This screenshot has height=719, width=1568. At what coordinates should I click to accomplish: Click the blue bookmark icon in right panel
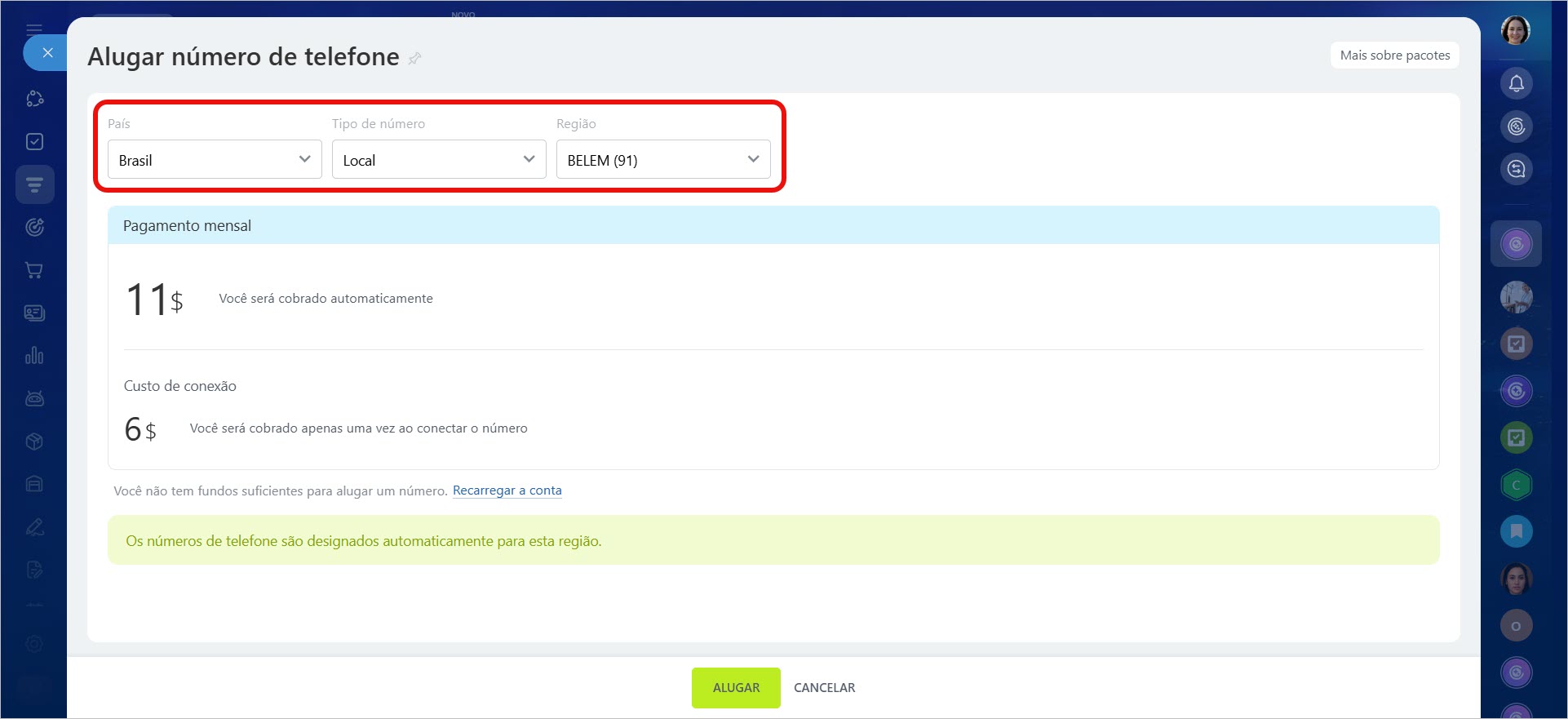pyautogui.click(x=1516, y=531)
